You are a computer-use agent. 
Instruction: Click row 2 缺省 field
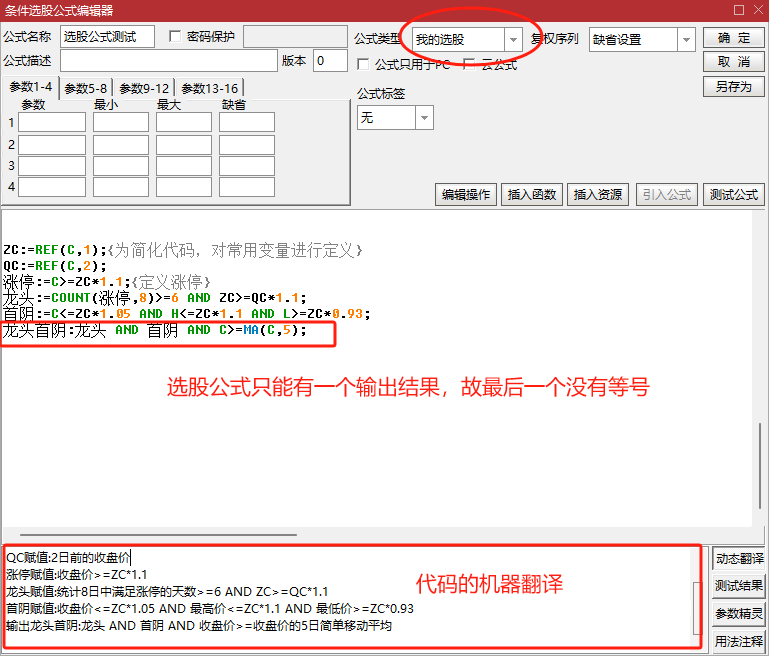(247, 145)
